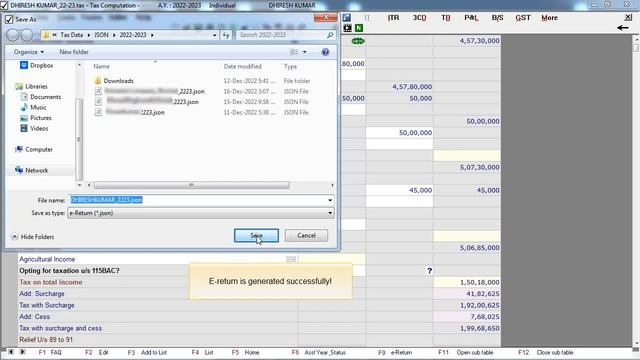Open the P&L menu
The image size is (640, 360).
(x=471, y=18)
